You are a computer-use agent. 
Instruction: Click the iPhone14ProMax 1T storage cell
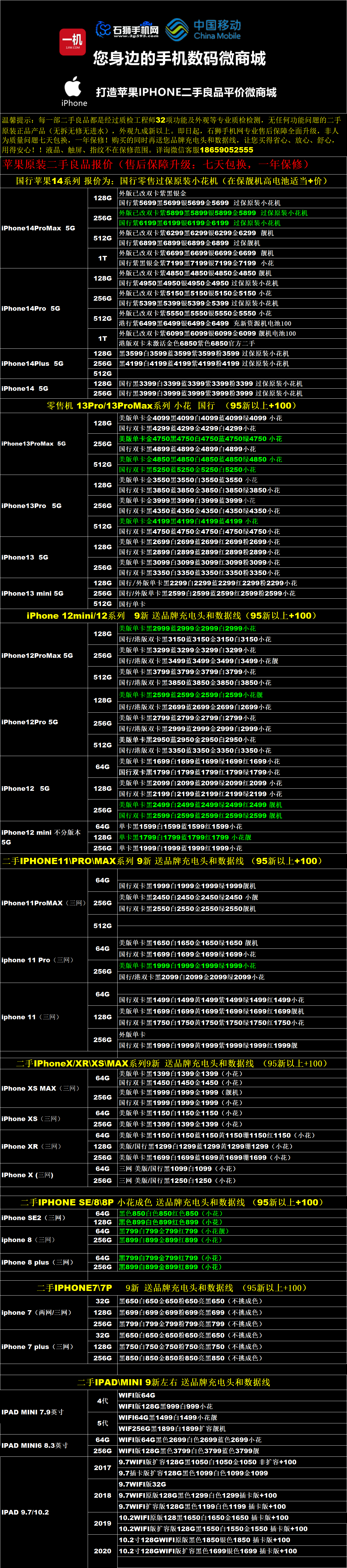(103, 258)
